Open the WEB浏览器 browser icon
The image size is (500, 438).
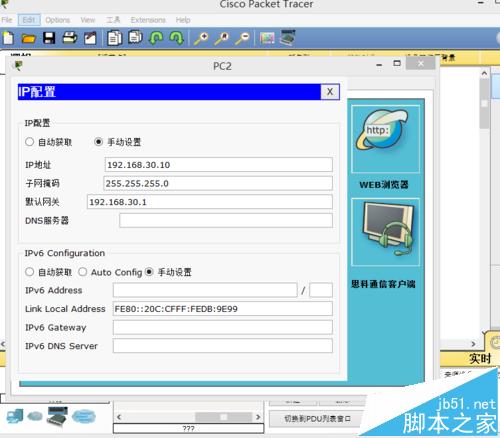(385, 139)
